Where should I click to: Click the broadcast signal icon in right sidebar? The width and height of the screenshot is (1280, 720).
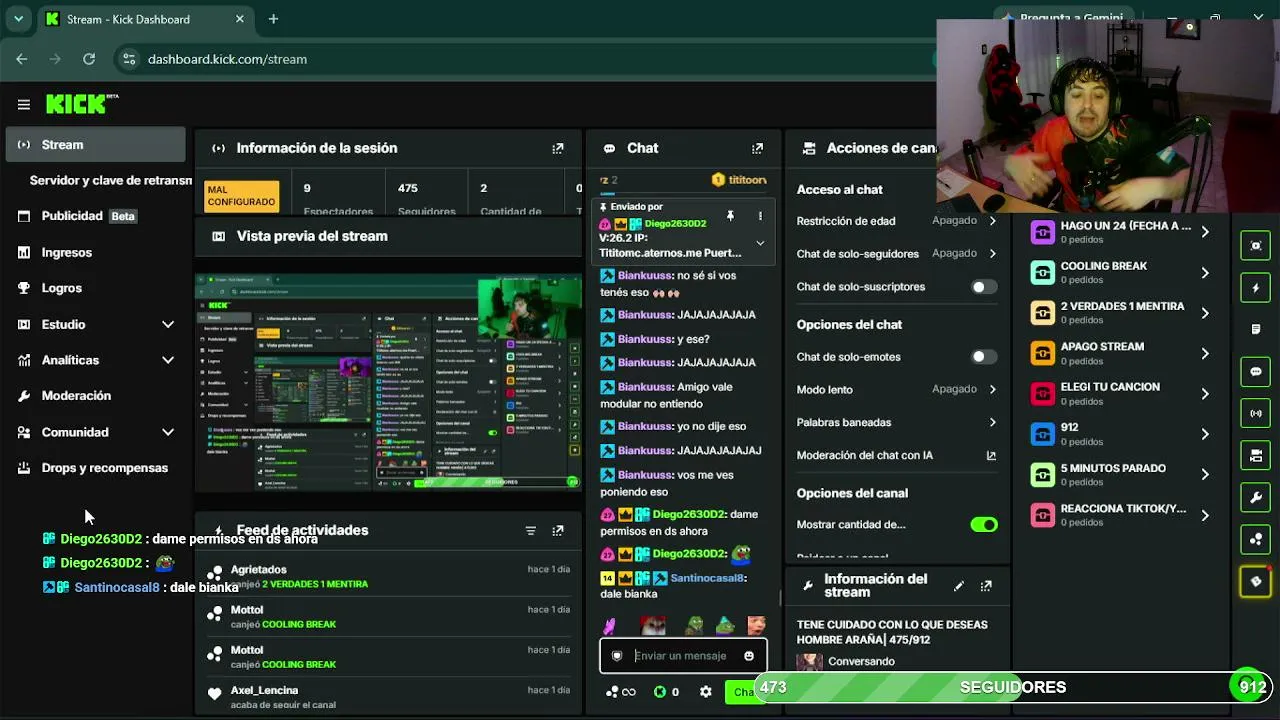[x=1256, y=413]
